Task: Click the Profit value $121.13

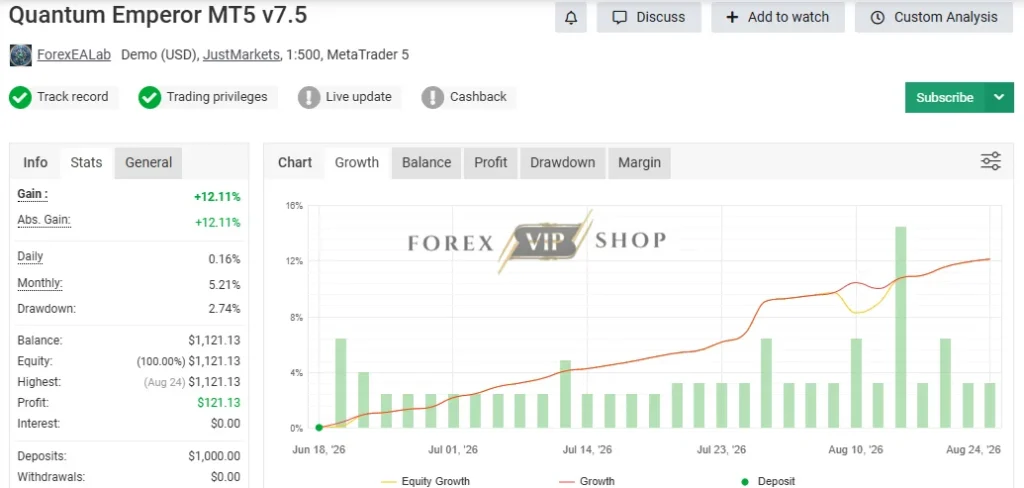Action: tap(219, 402)
